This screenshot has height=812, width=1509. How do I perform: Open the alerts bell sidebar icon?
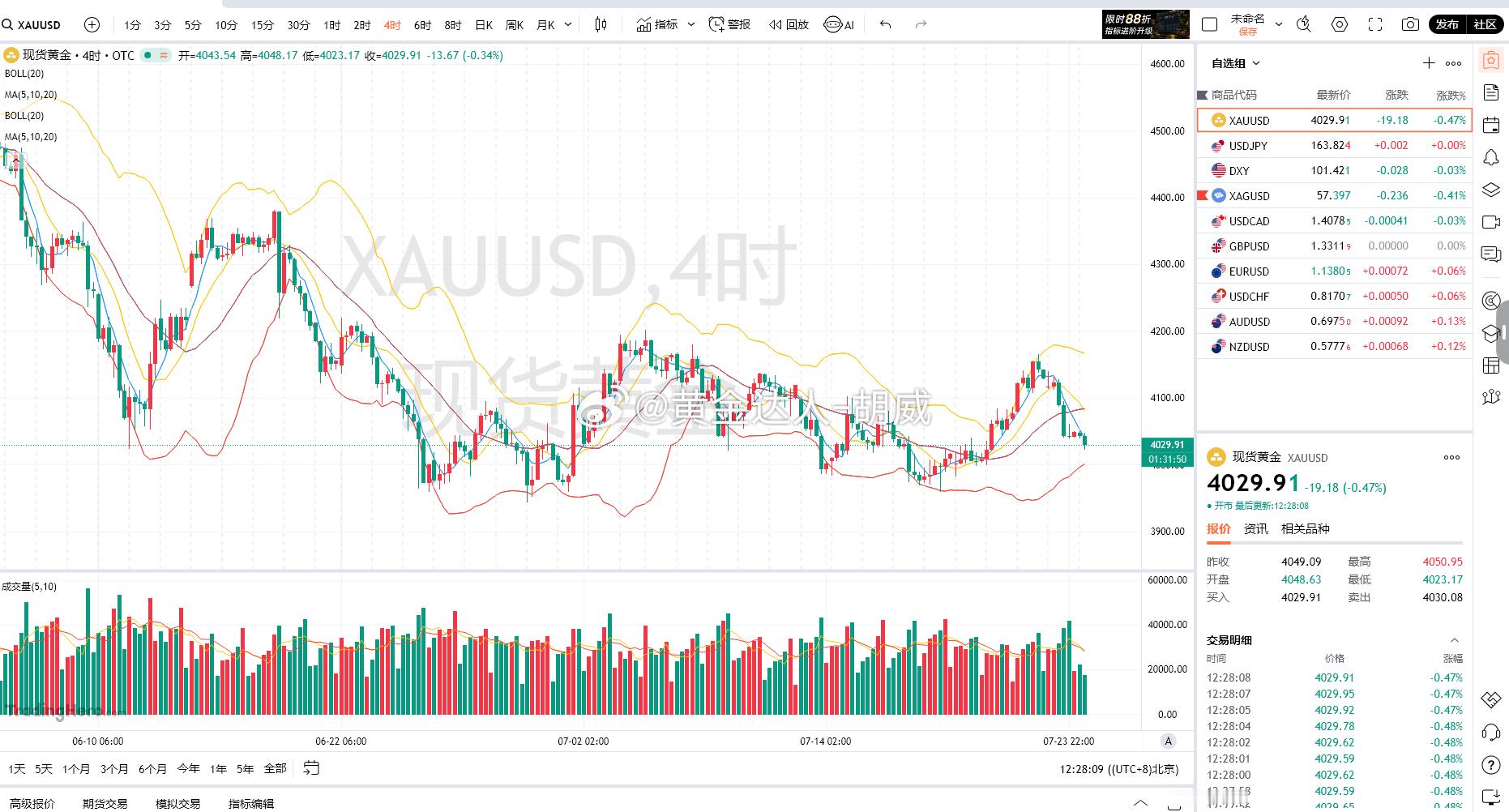point(1491,157)
